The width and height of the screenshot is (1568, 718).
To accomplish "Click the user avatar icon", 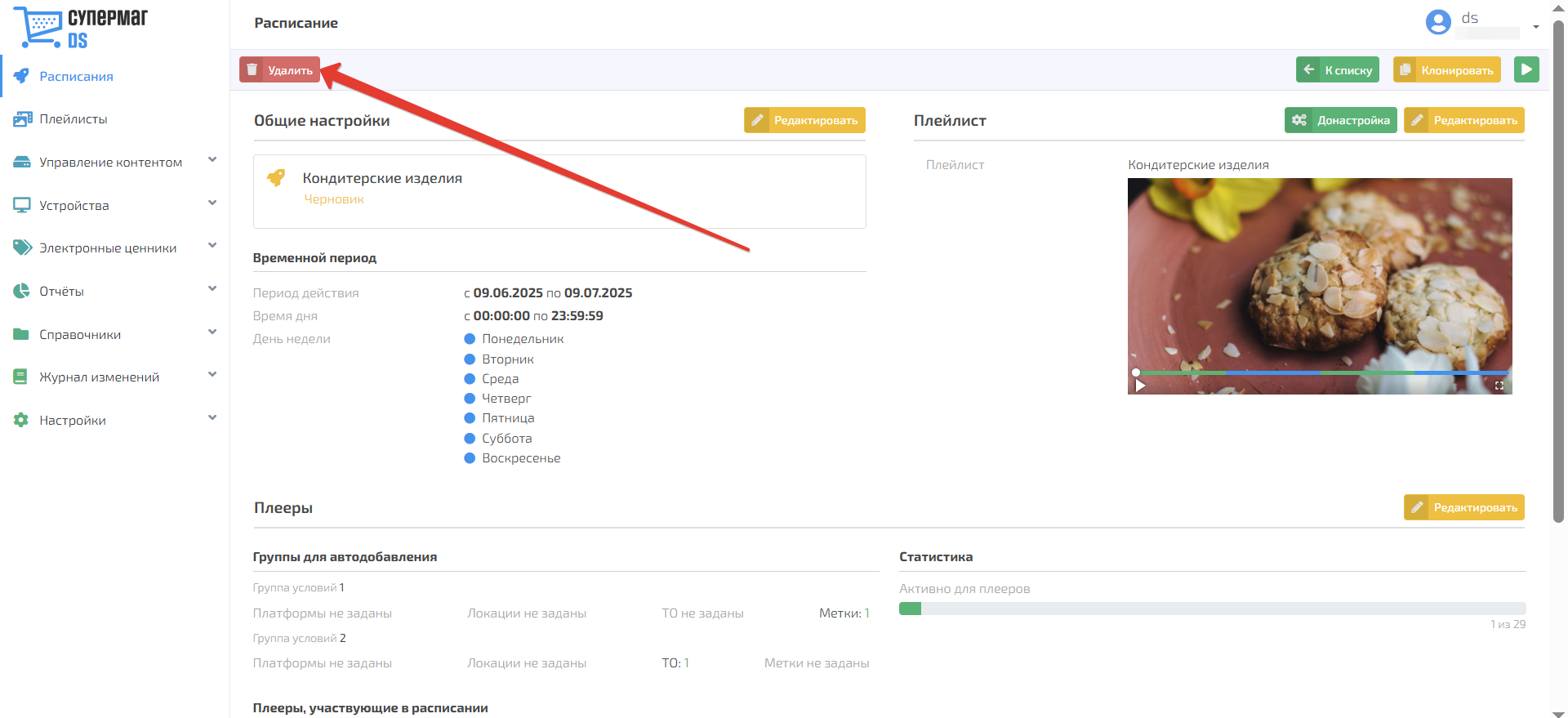I will pos(1438,22).
